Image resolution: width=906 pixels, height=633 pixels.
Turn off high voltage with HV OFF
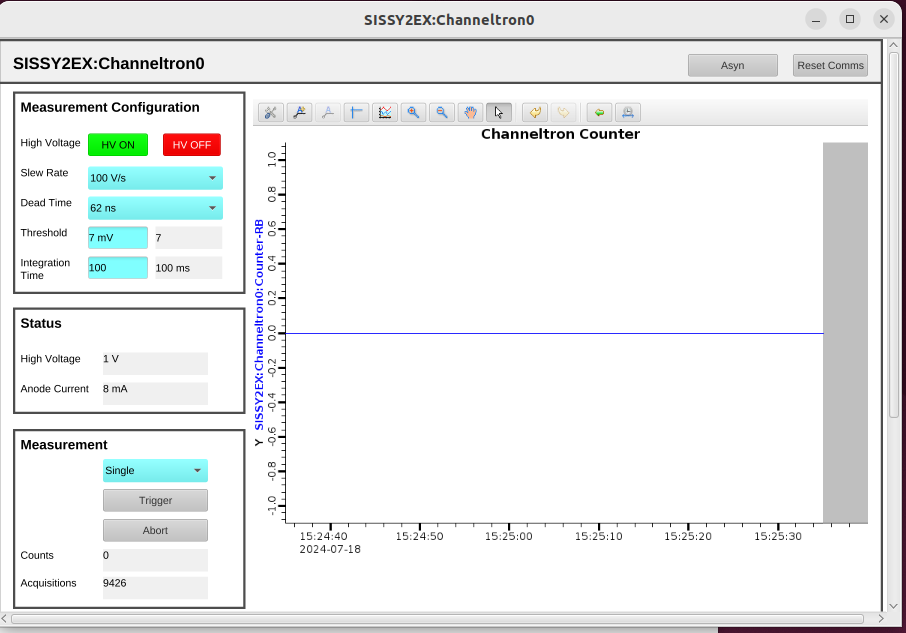click(x=192, y=144)
